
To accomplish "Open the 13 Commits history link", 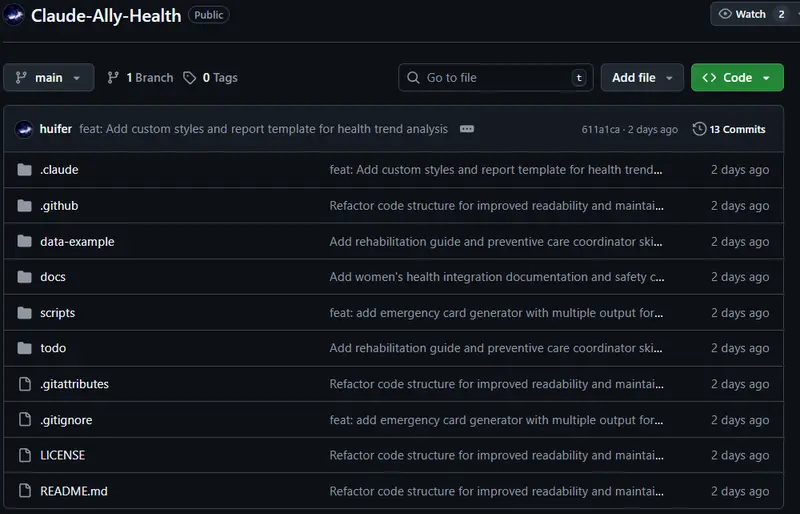I will click(729, 129).
